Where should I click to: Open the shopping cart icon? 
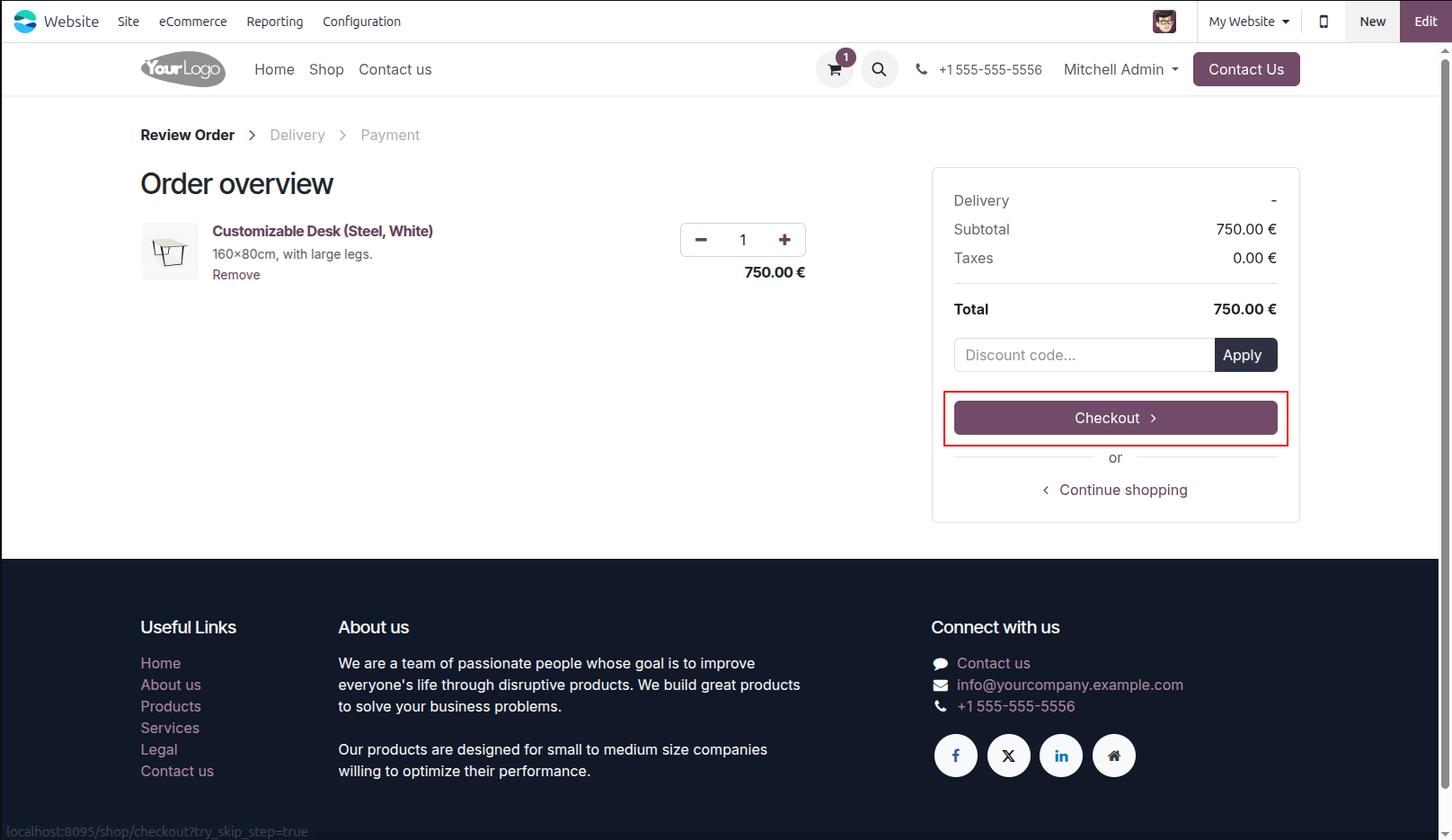(x=835, y=69)
